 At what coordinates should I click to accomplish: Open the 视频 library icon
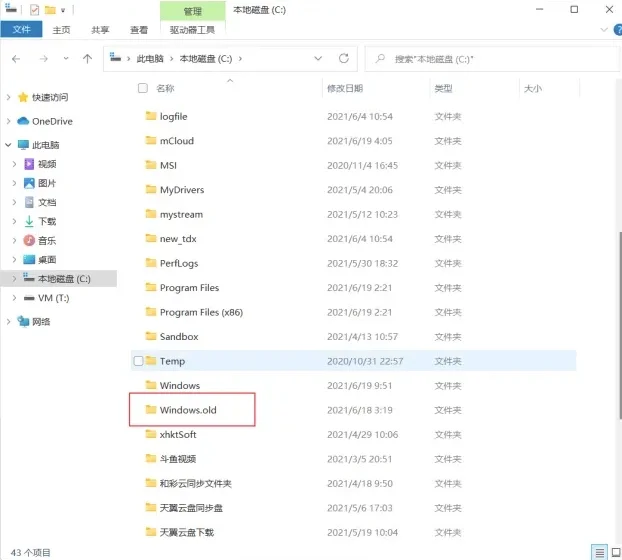coord(29,164)
